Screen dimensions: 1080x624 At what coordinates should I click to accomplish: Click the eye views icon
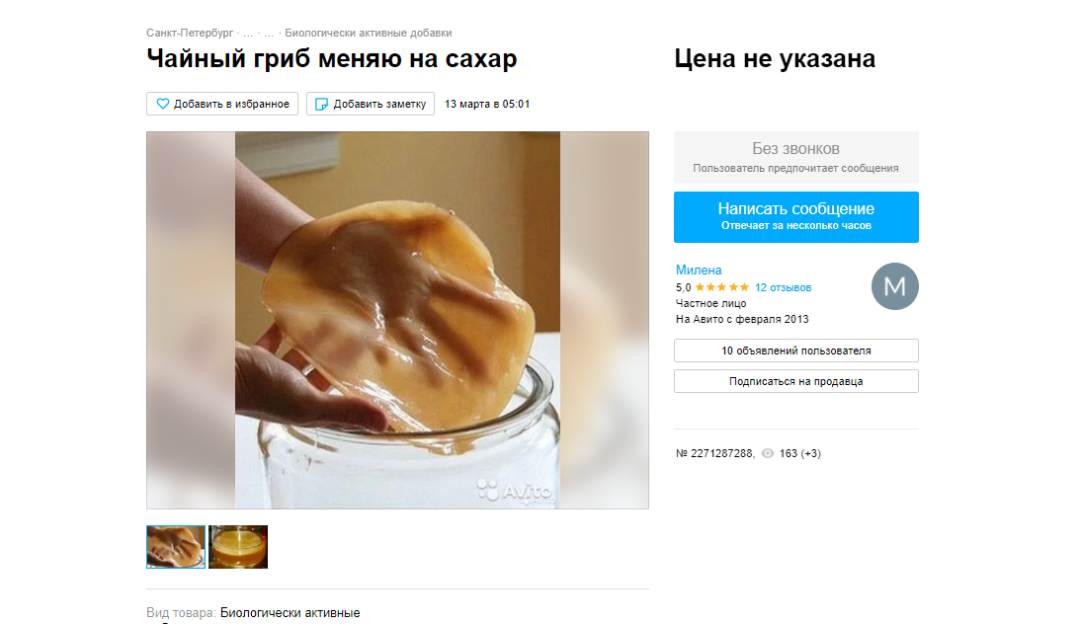coord(767,453)
